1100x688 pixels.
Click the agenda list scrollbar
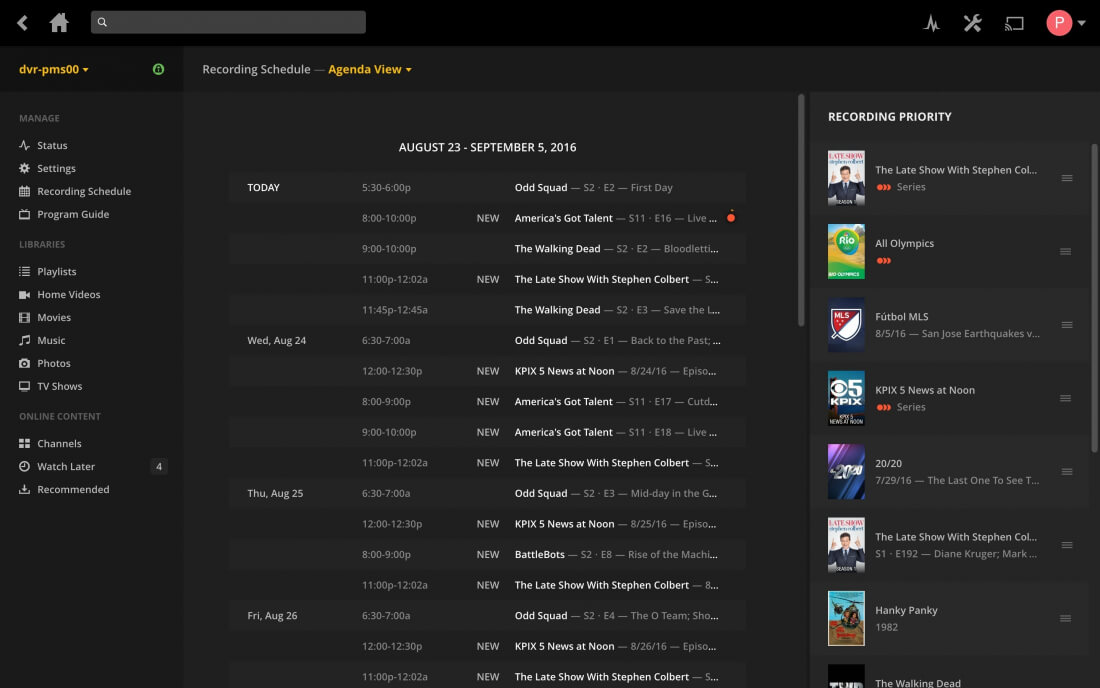tap(801, 210)
